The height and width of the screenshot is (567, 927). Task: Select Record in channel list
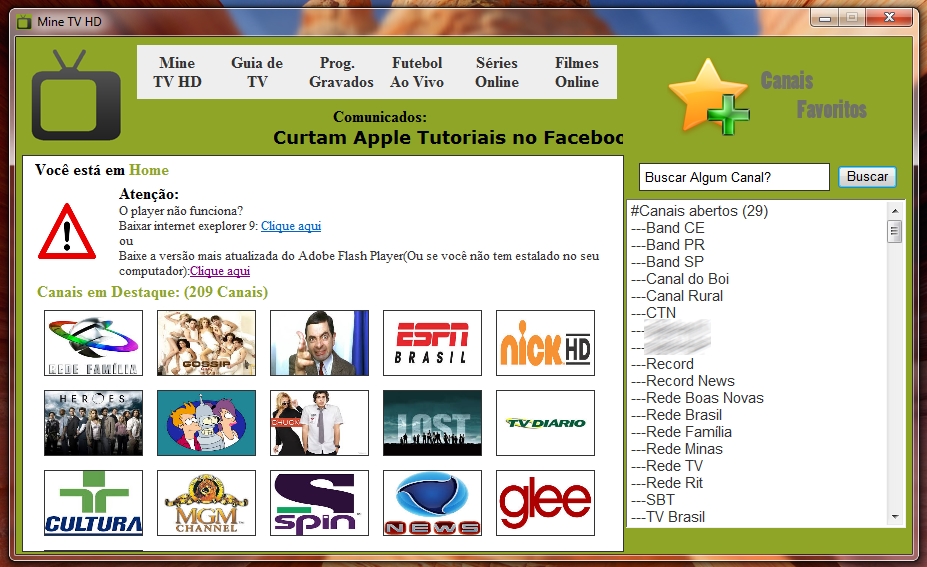pos(662,364)
